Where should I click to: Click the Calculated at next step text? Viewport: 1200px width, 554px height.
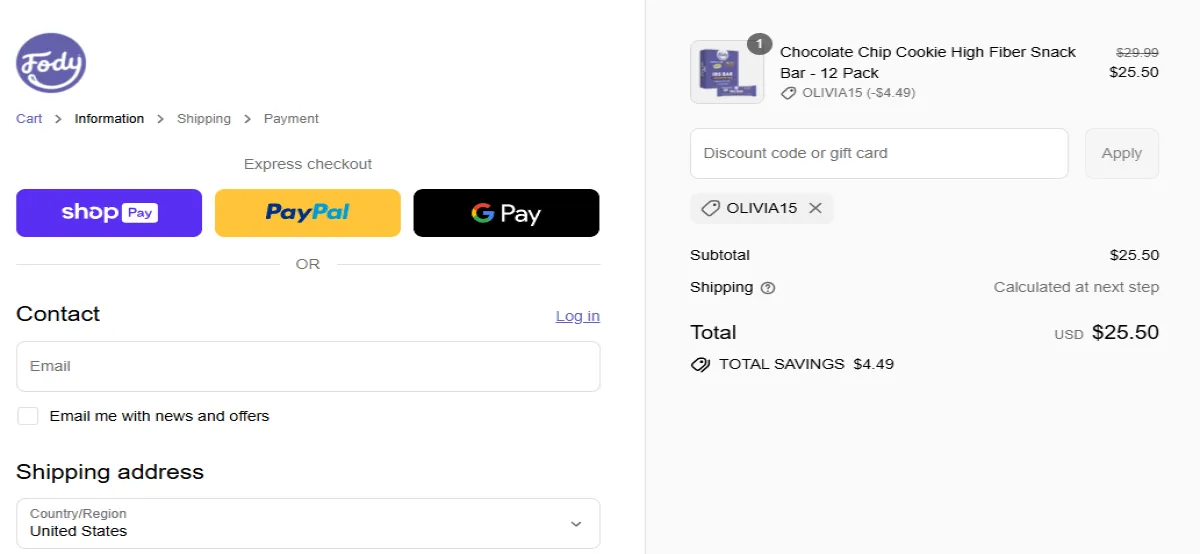1076,287
